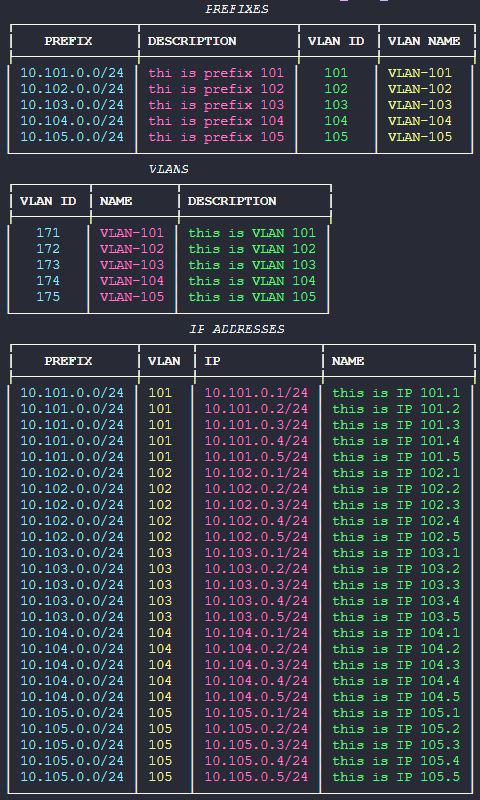
Task: Click the 10.103.0.4/24 cell
Action: tap(256, 601)
